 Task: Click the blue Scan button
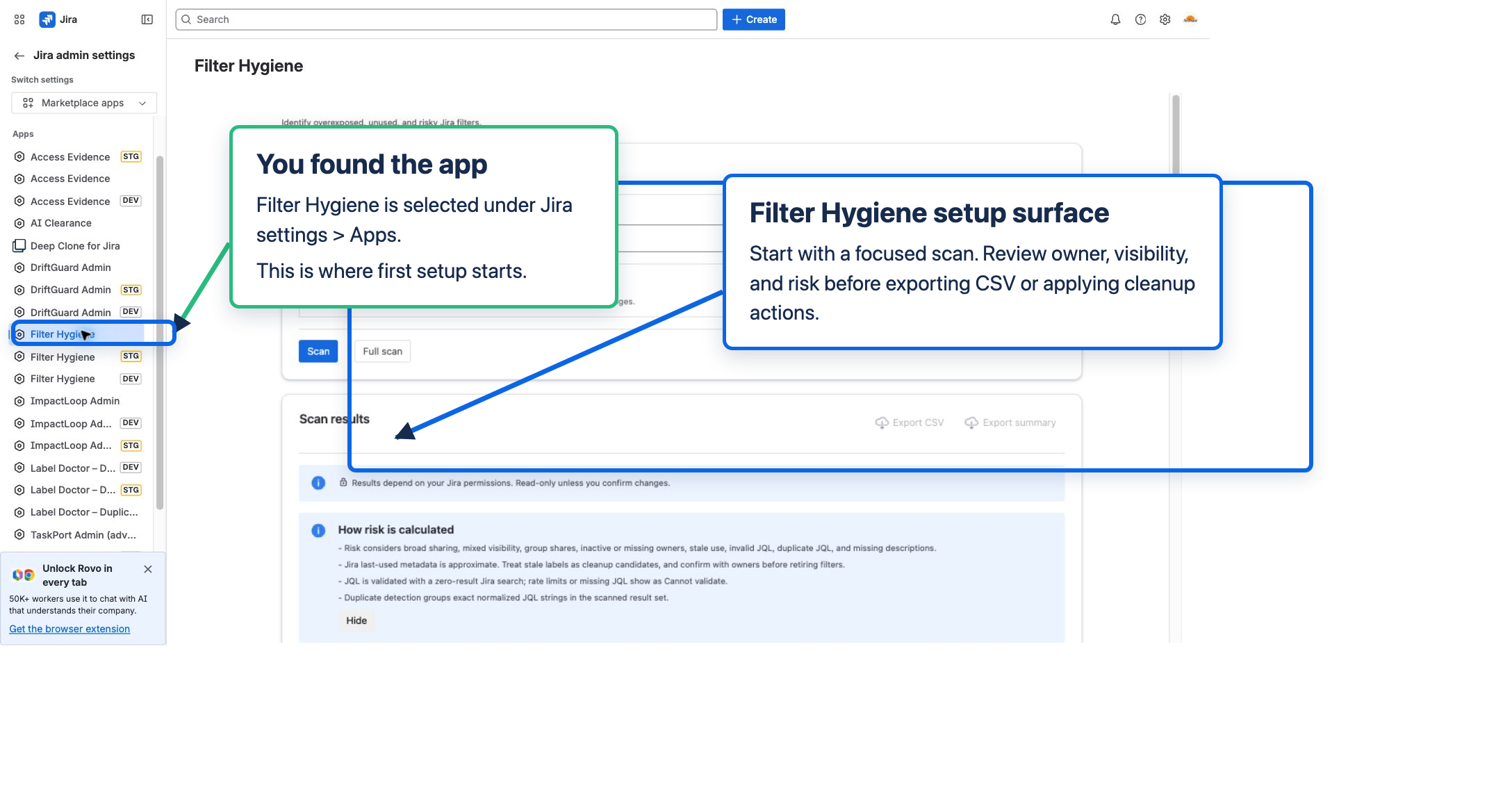[x=318, y=352]
